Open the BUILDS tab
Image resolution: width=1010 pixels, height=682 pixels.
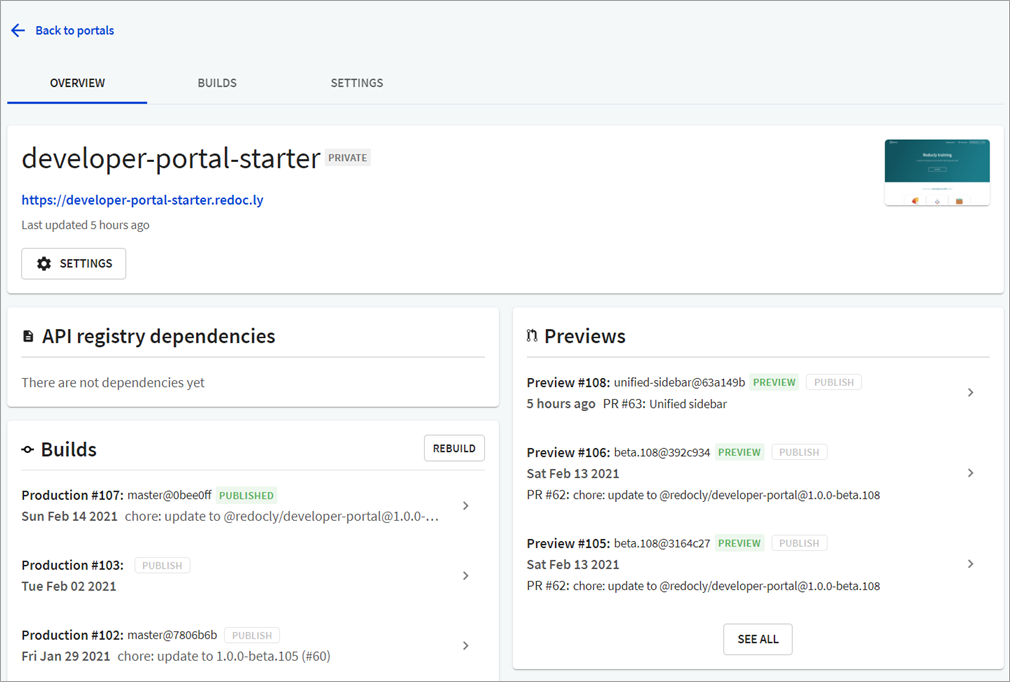217,83
